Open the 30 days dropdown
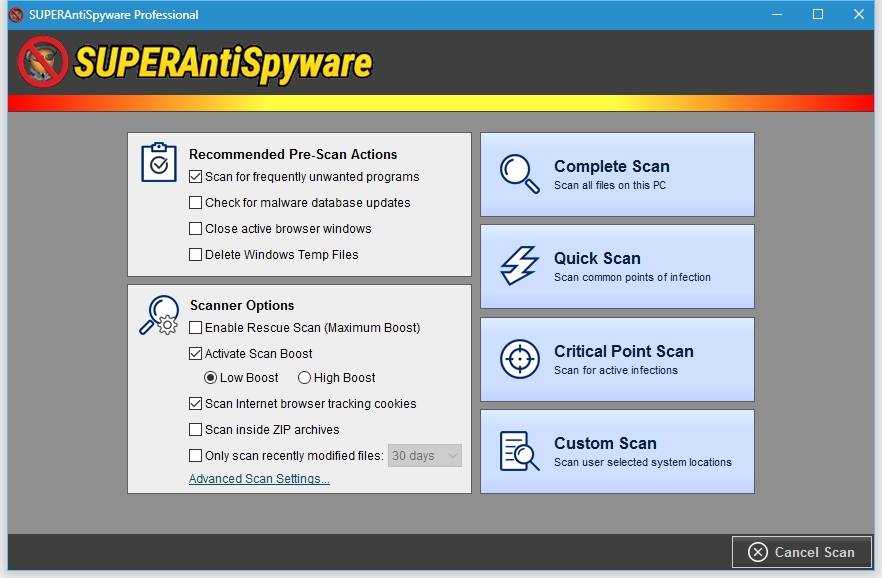This screenshot has height=578, width=882. click(425, 456)
